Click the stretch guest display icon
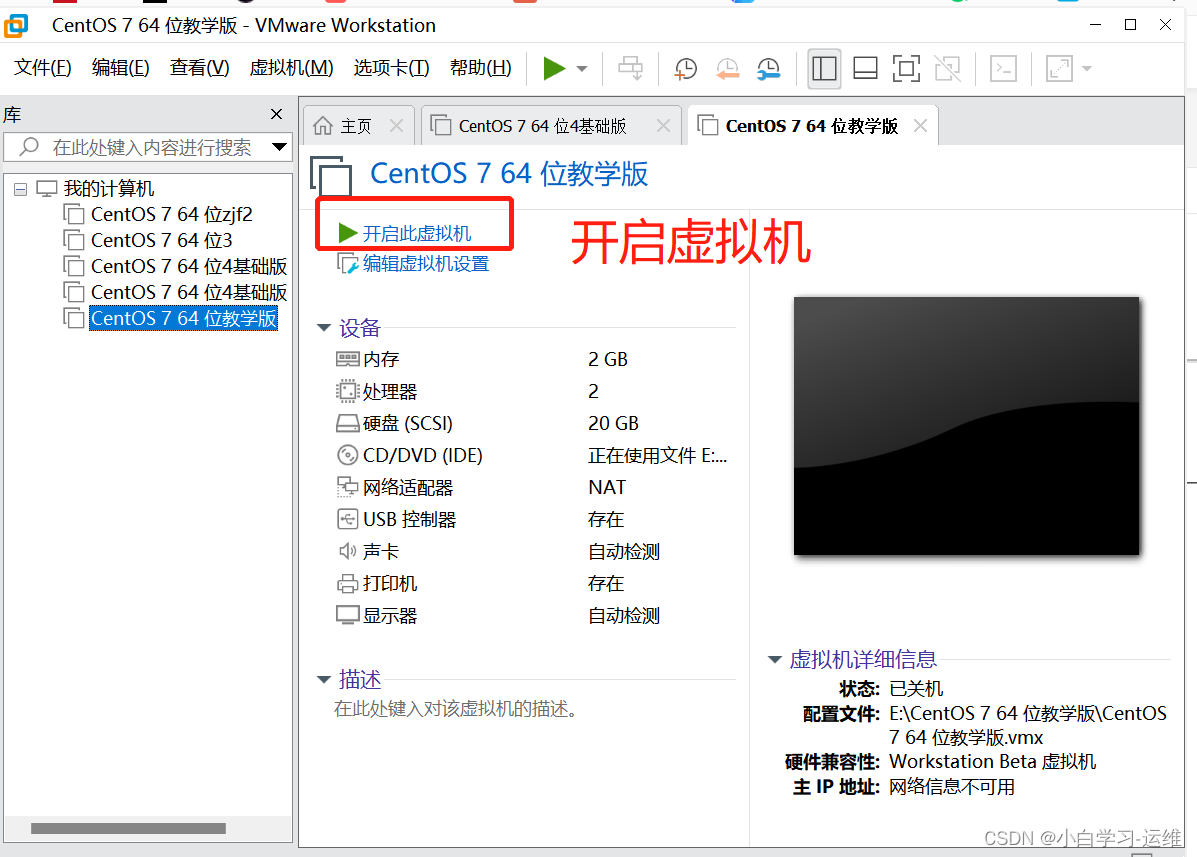This screenshot has width=1197, height=857. (1059, 69)
